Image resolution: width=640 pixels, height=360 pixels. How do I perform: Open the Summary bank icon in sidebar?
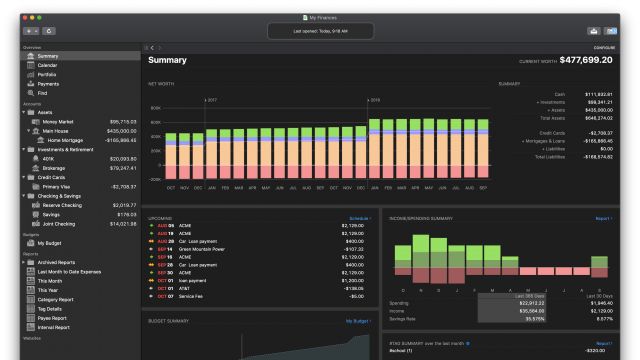coord(31,56)
